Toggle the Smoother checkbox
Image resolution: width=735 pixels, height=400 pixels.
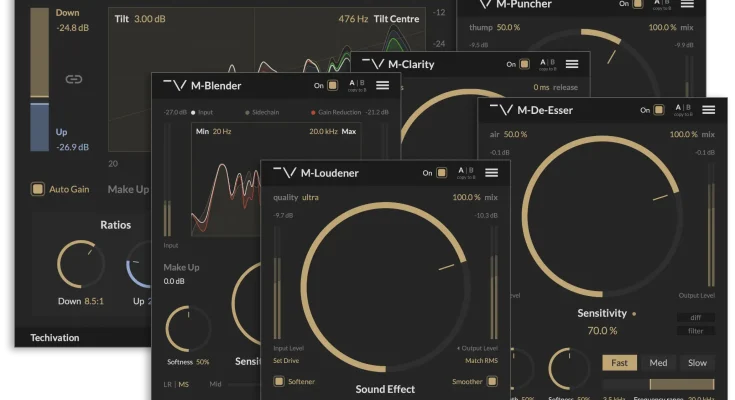(492, 381)
